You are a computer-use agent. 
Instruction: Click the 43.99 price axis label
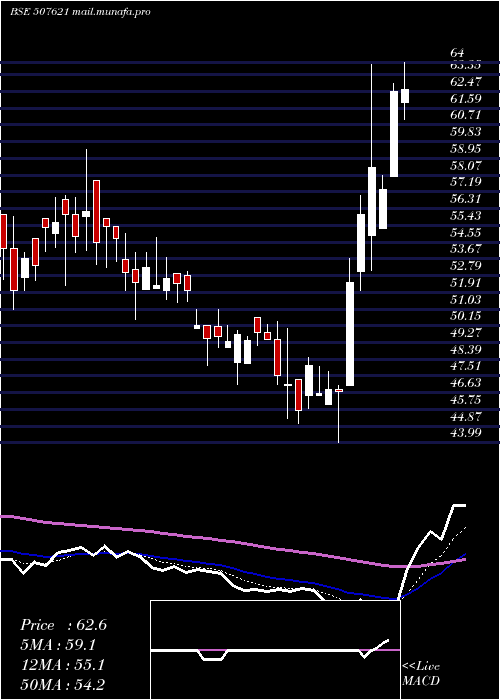[466, 432]
